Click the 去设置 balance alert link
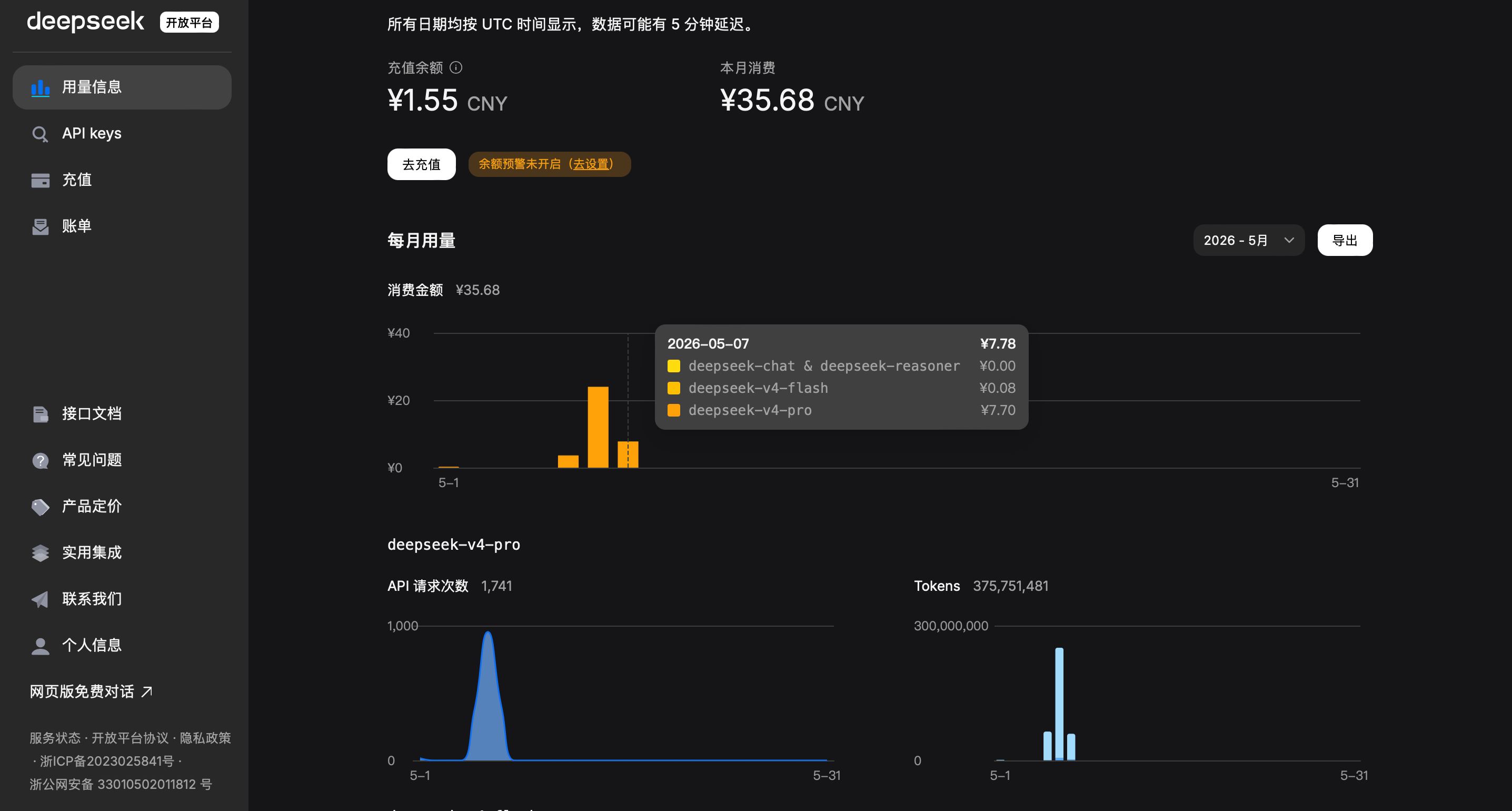The height and width of the screenshot is (811, 1512). pyautogui.click(x=592, y=164)
